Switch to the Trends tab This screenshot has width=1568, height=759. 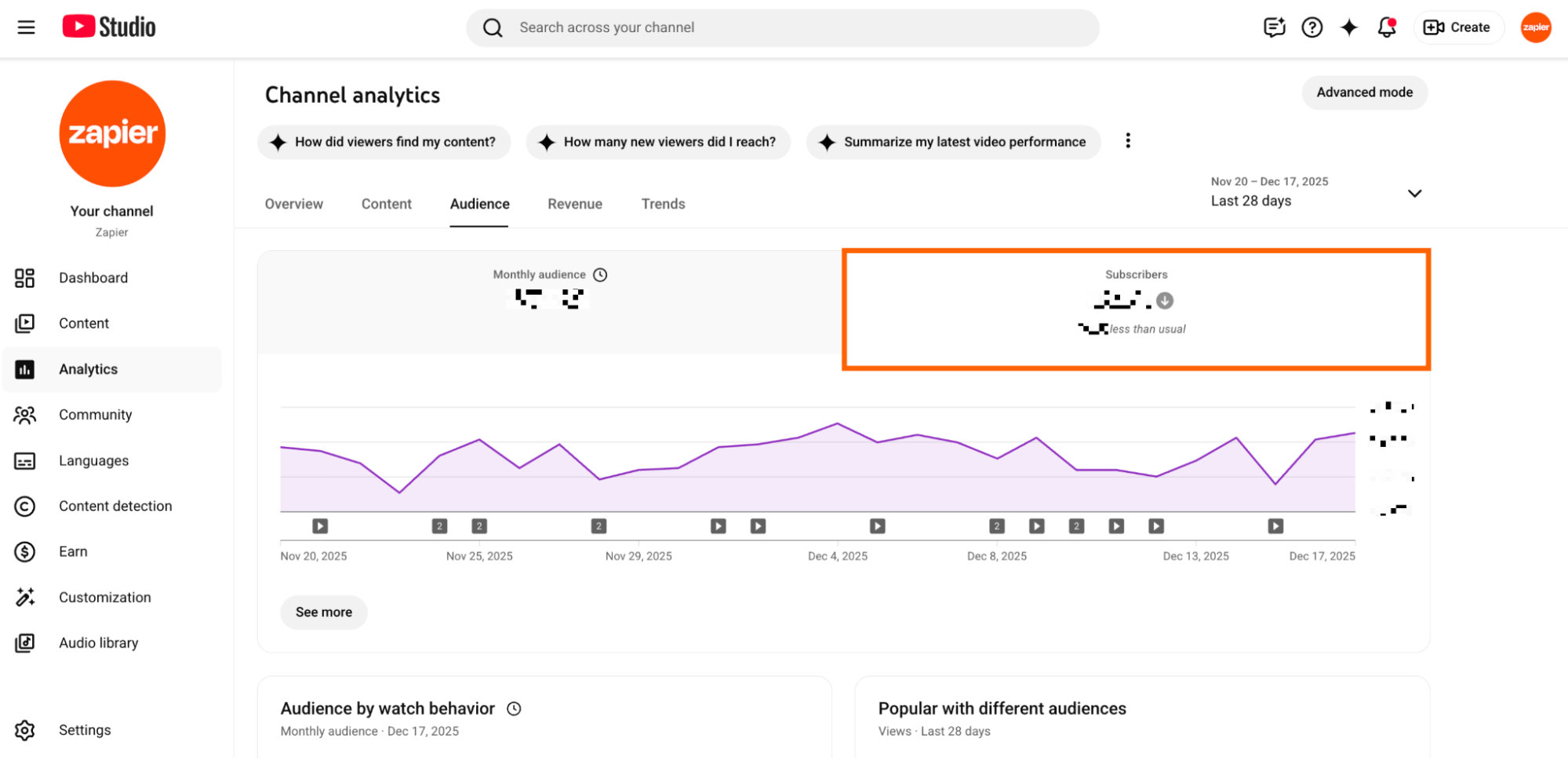pos(663,204)
